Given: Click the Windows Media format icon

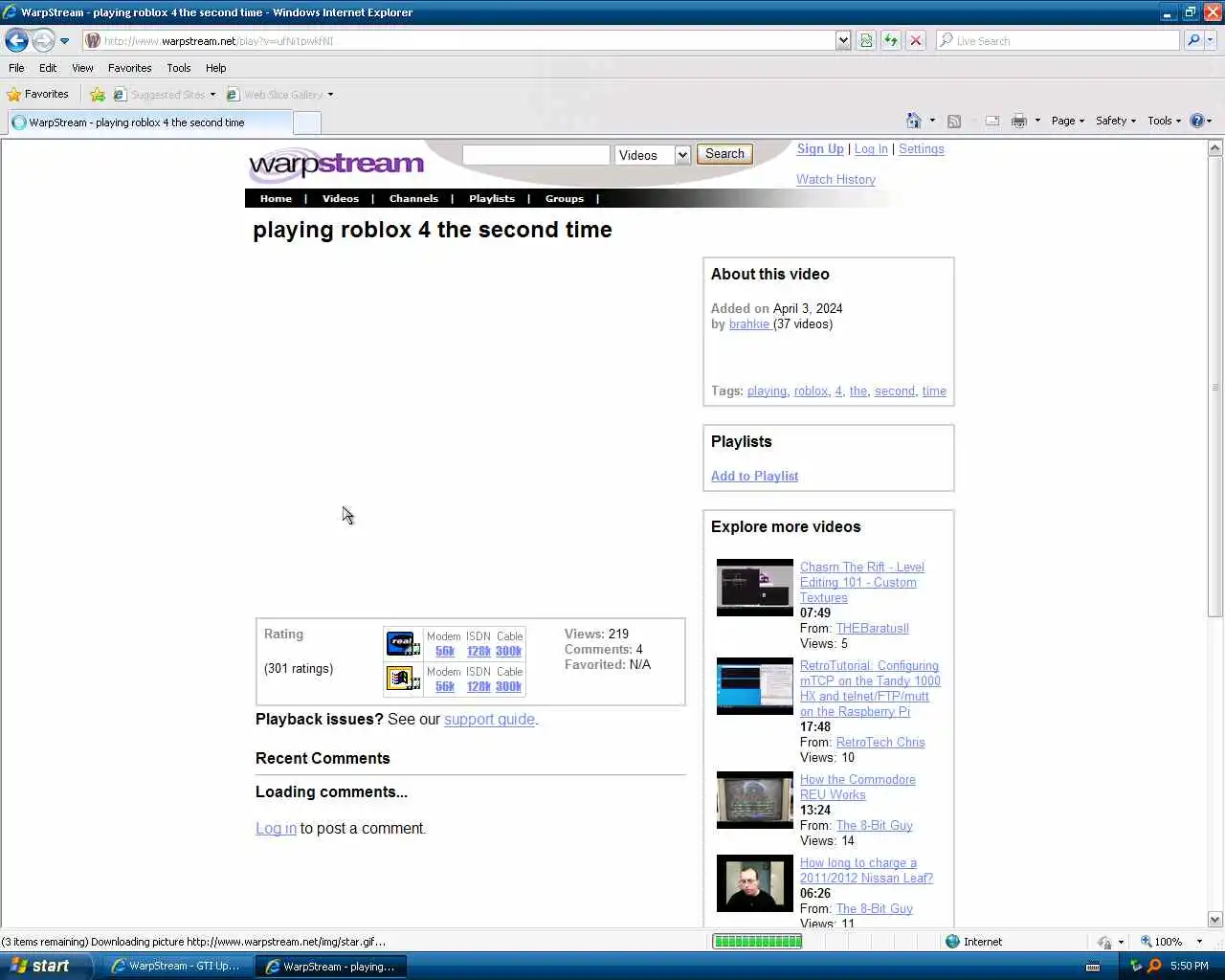Looking at the screenshot, I should coord(402,679).
